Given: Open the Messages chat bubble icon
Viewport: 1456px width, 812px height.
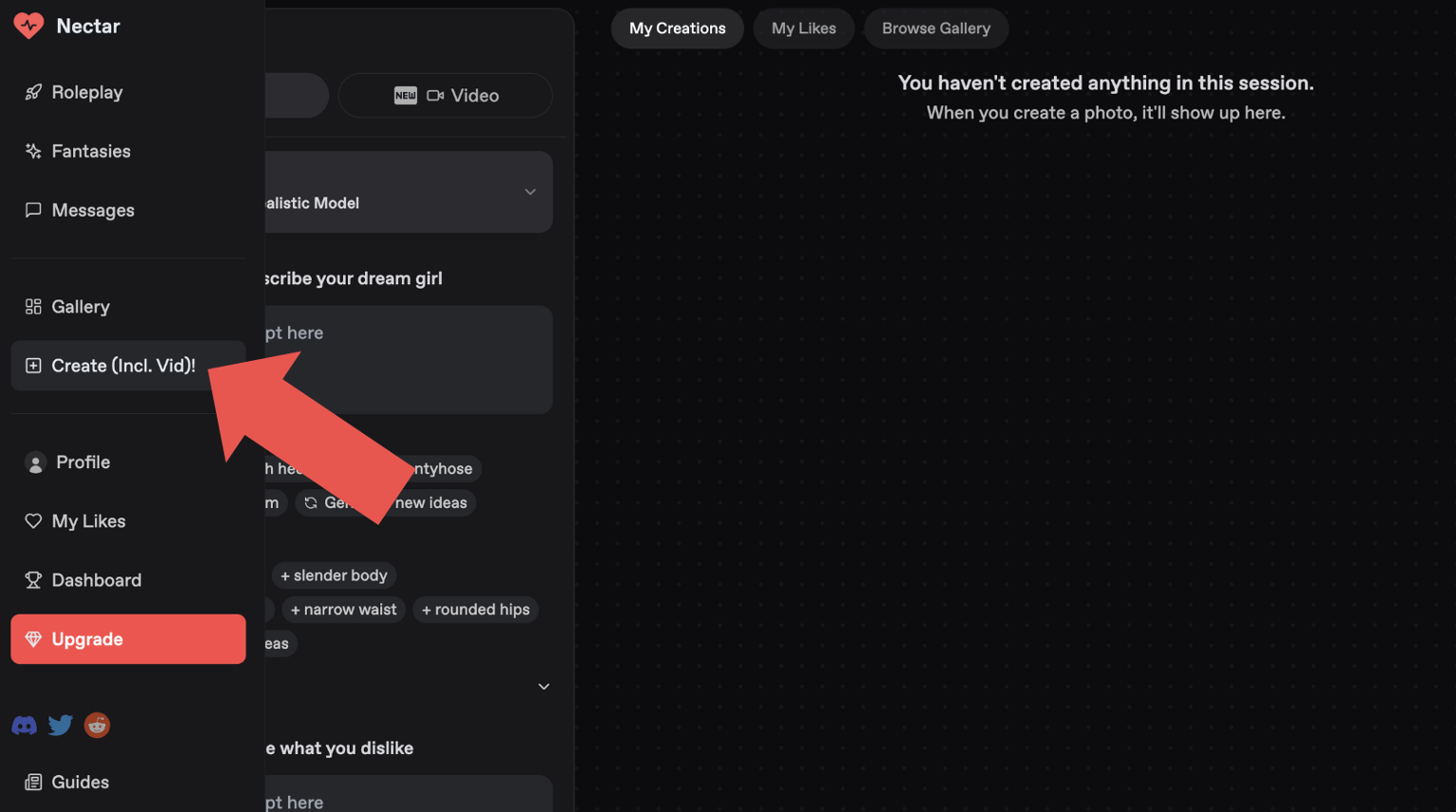Looking at the screenshot, I should (33, 209).
